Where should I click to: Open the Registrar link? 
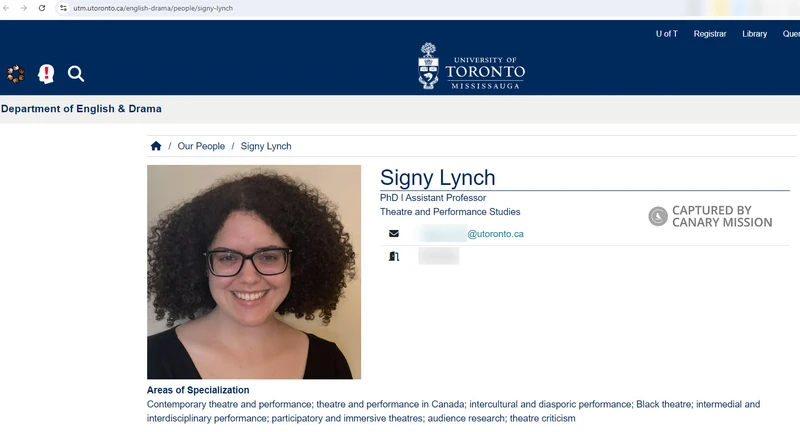[710, 34]
